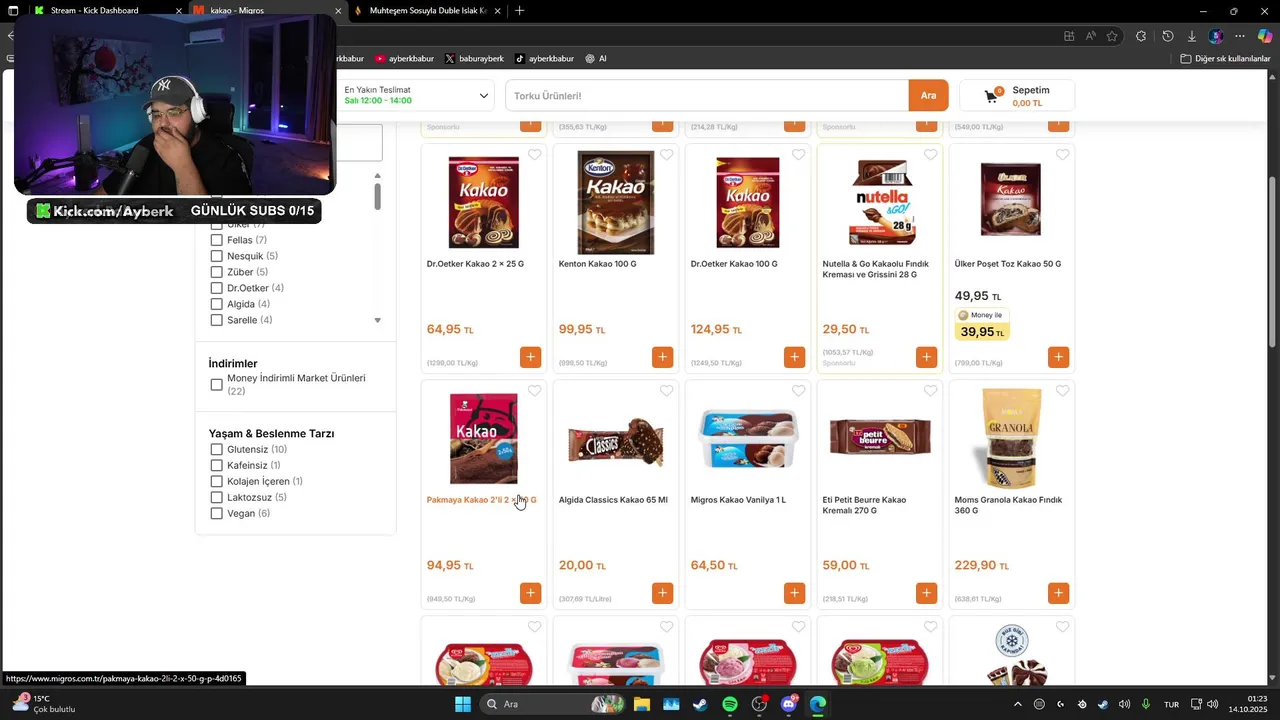
Task: Enable Money İndirimli Market Ürünleri filter
Action: [216, 384]
